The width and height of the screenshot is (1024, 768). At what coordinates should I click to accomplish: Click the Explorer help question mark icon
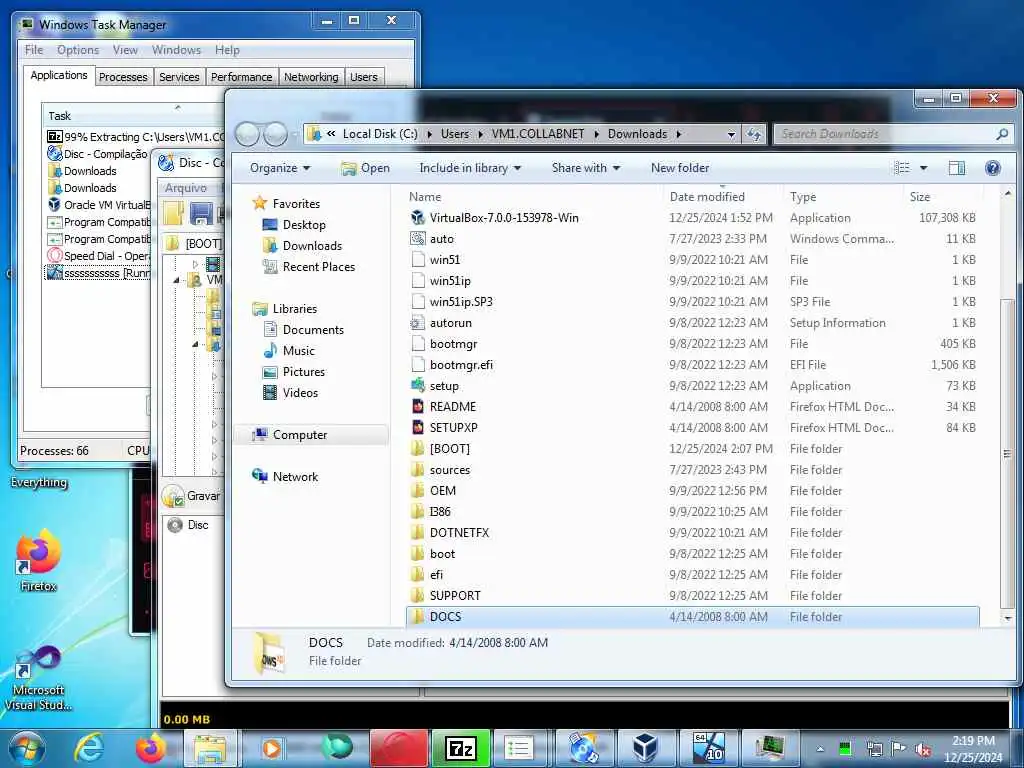[993, 168]
